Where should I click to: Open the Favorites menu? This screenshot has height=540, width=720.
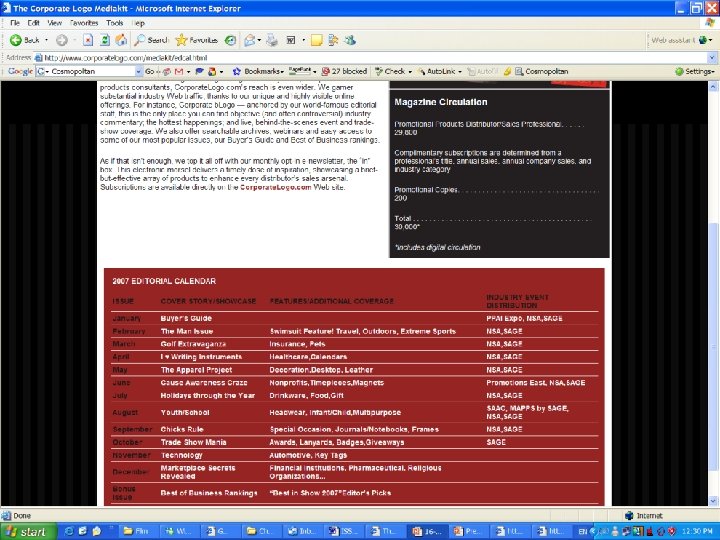coord(84,22)
